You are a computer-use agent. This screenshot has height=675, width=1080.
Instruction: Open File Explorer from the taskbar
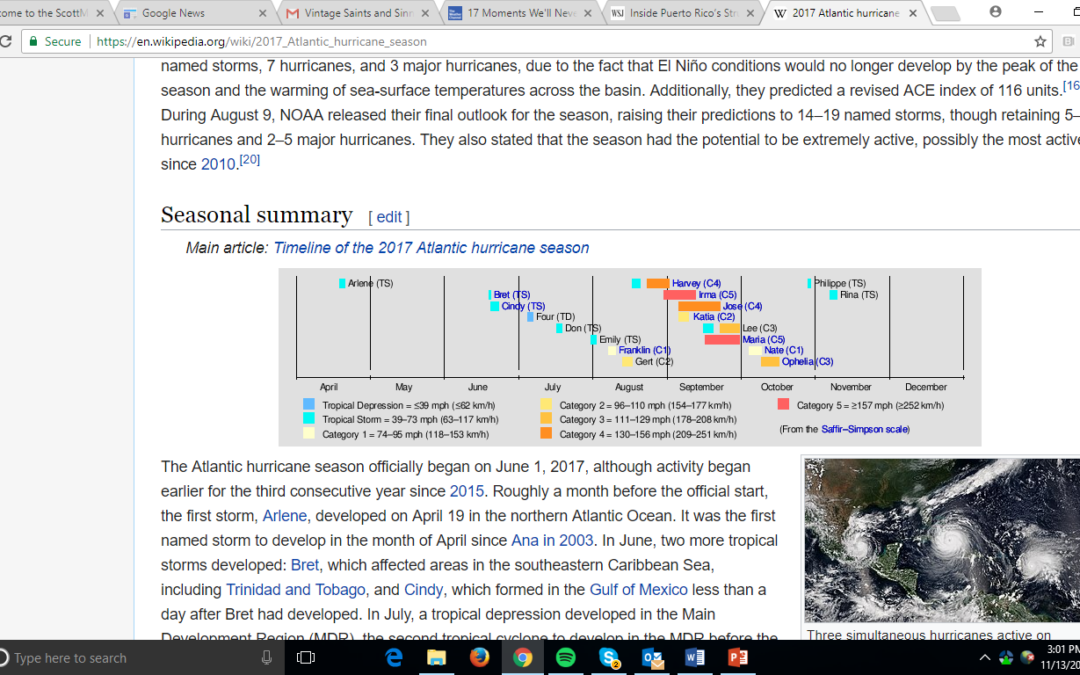point(436,657)
